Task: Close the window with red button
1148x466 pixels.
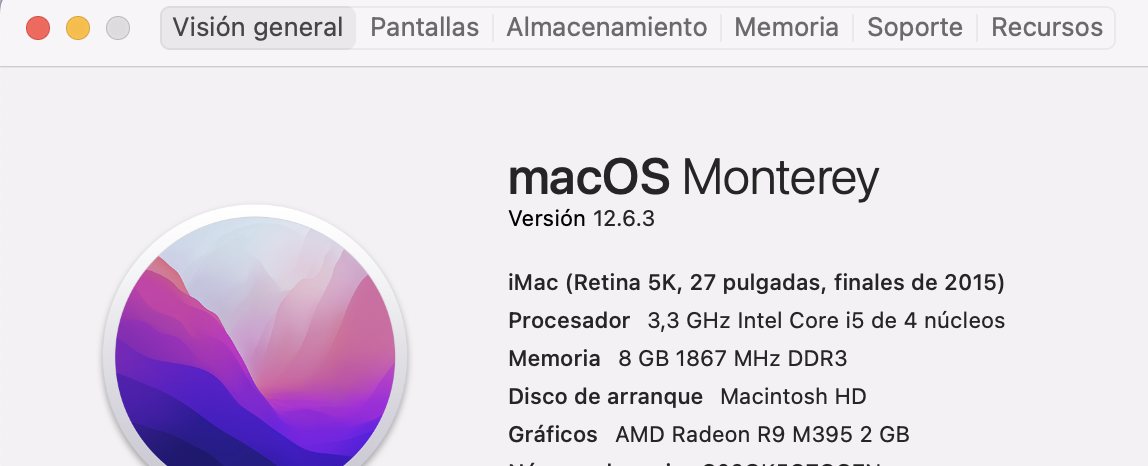Action: [x=38, y=29]
